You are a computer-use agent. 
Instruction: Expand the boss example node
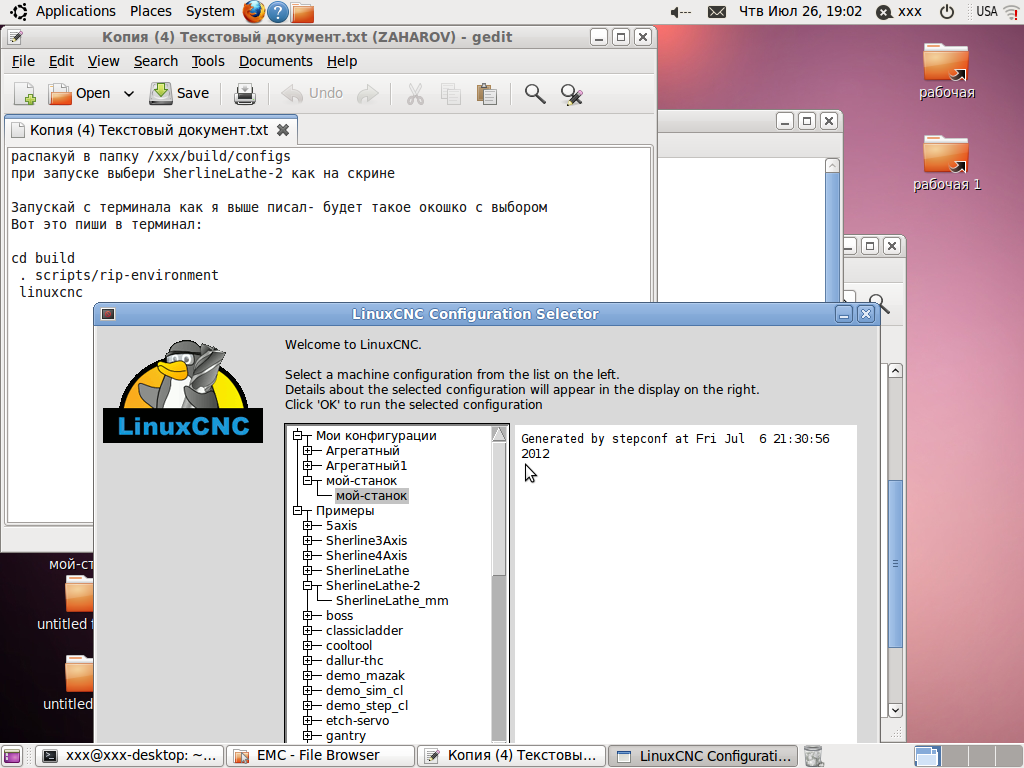click(x=308, y=616)
